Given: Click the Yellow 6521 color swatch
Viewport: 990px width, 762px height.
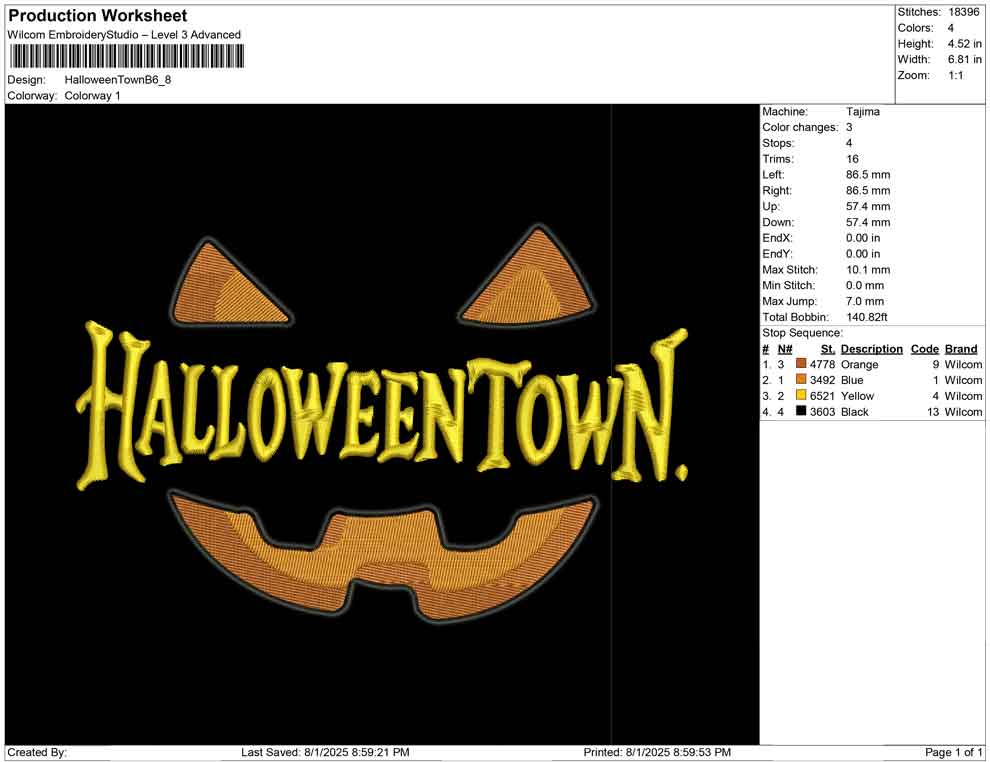Looking at the screenshot, I should click(801, 395).
